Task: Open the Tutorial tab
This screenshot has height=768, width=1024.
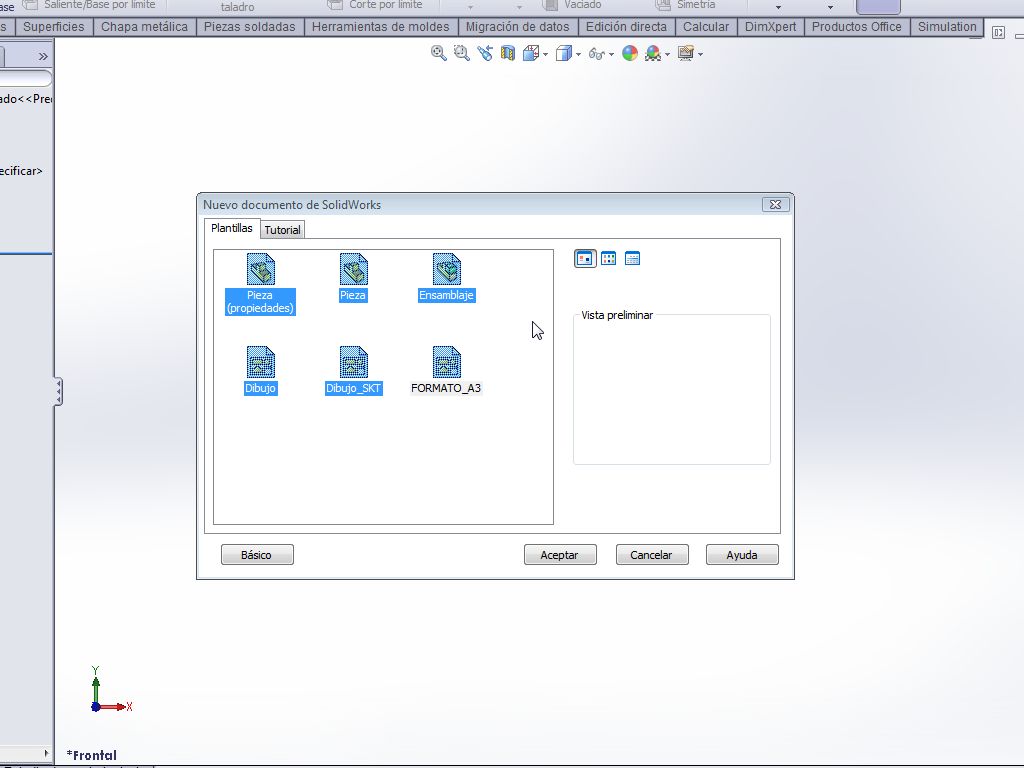Action: [282, 230]
